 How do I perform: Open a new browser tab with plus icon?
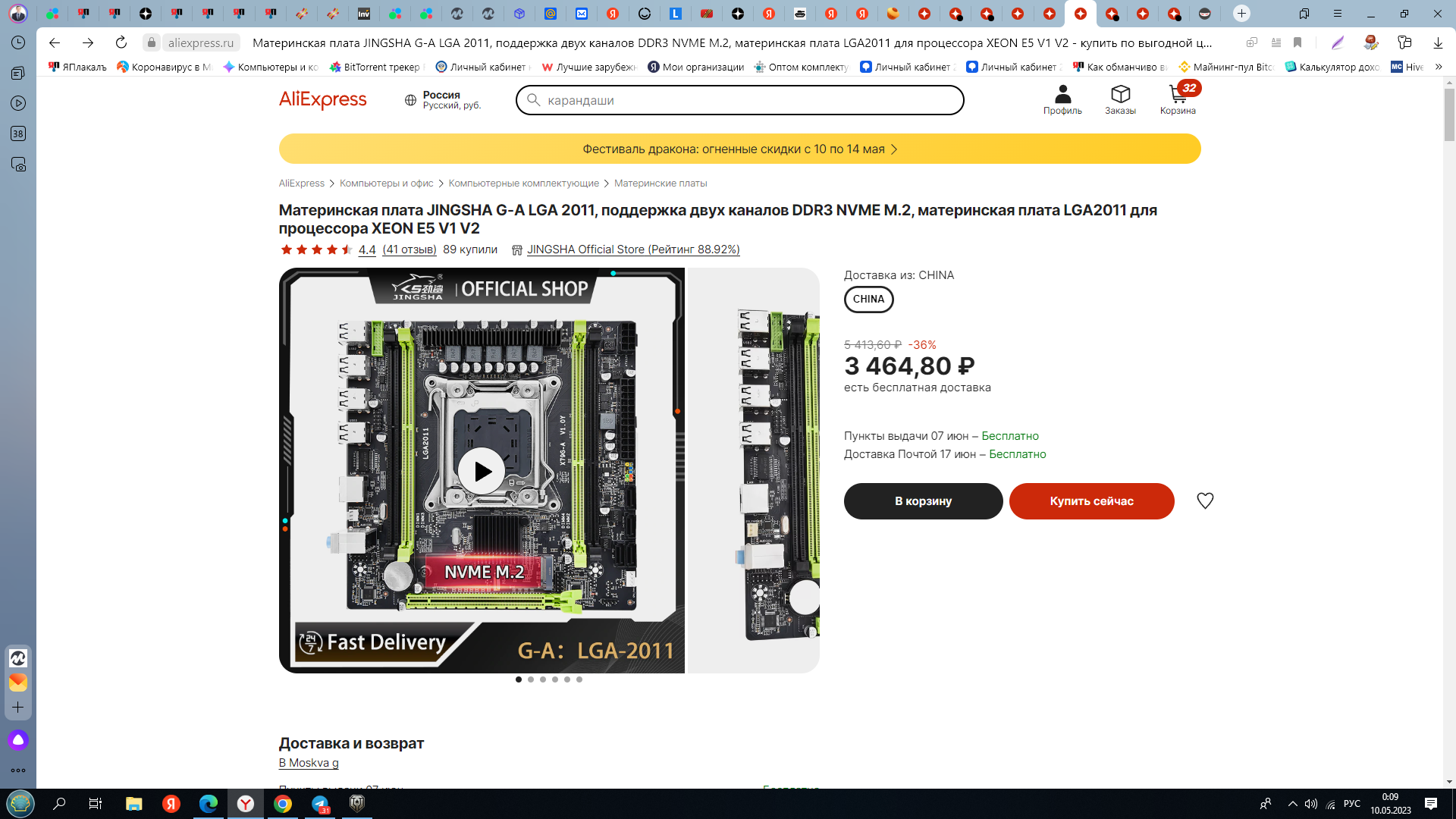click(x=1241, y=13)
